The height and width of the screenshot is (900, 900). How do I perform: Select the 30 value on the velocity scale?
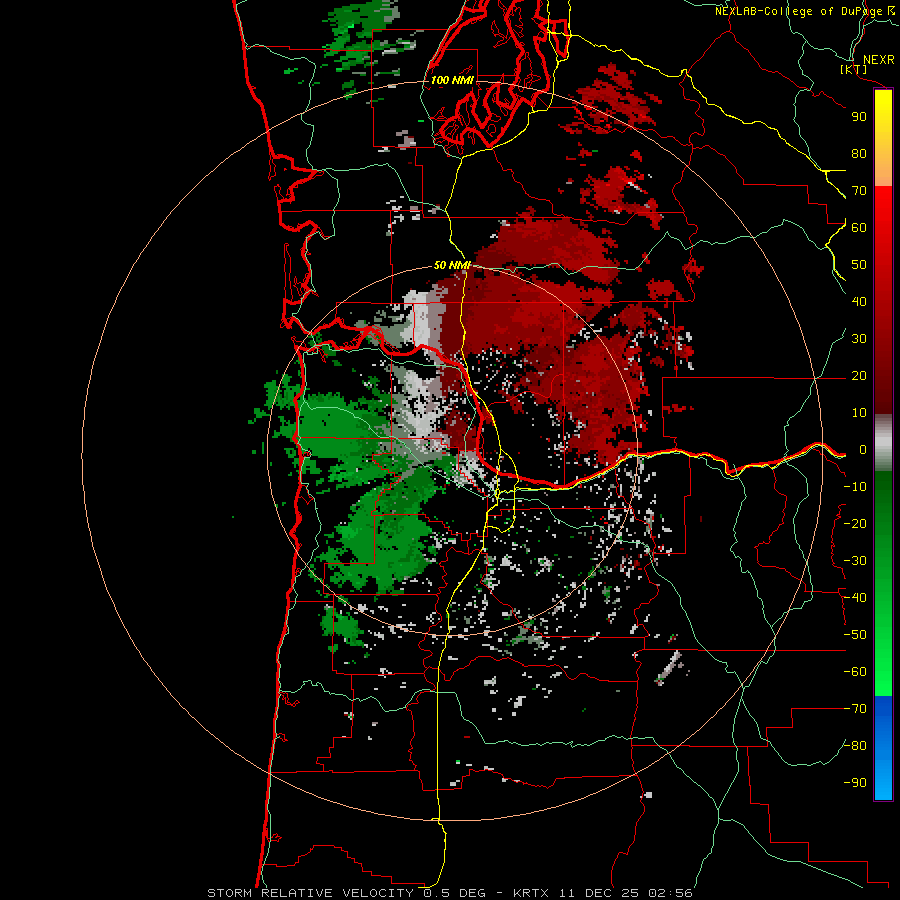[x=859, y=339]
